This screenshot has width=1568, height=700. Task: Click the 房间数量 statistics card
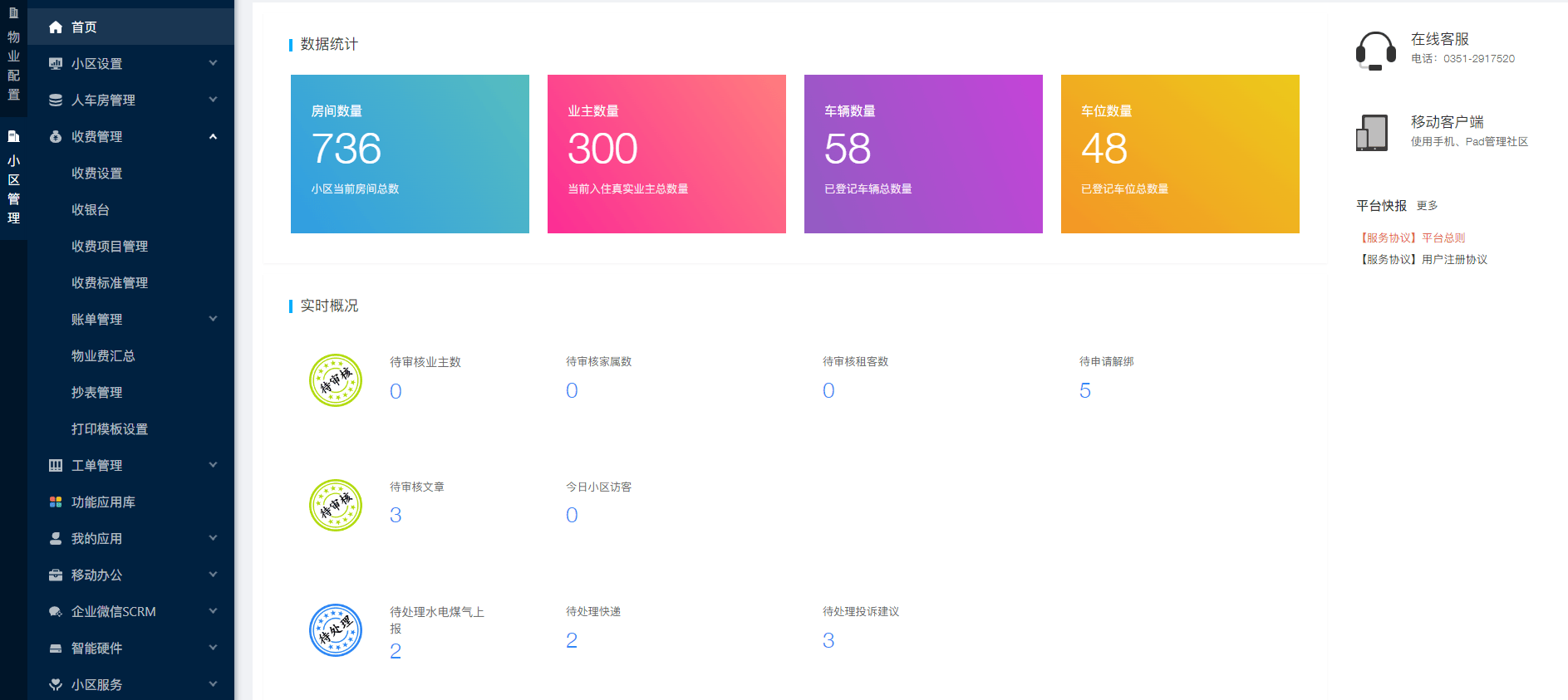coord(410,154)
